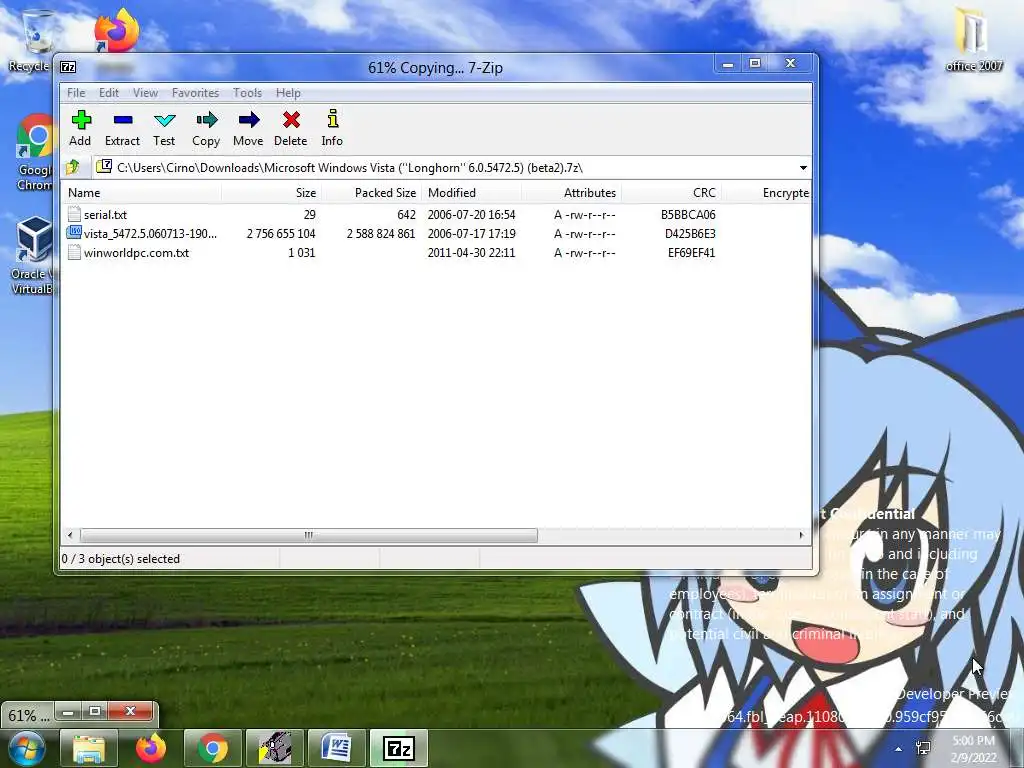Select the Copy toolbar icon
Image resolution: width=1024 pixels, height=768 pixels.
tap(206, 120)
